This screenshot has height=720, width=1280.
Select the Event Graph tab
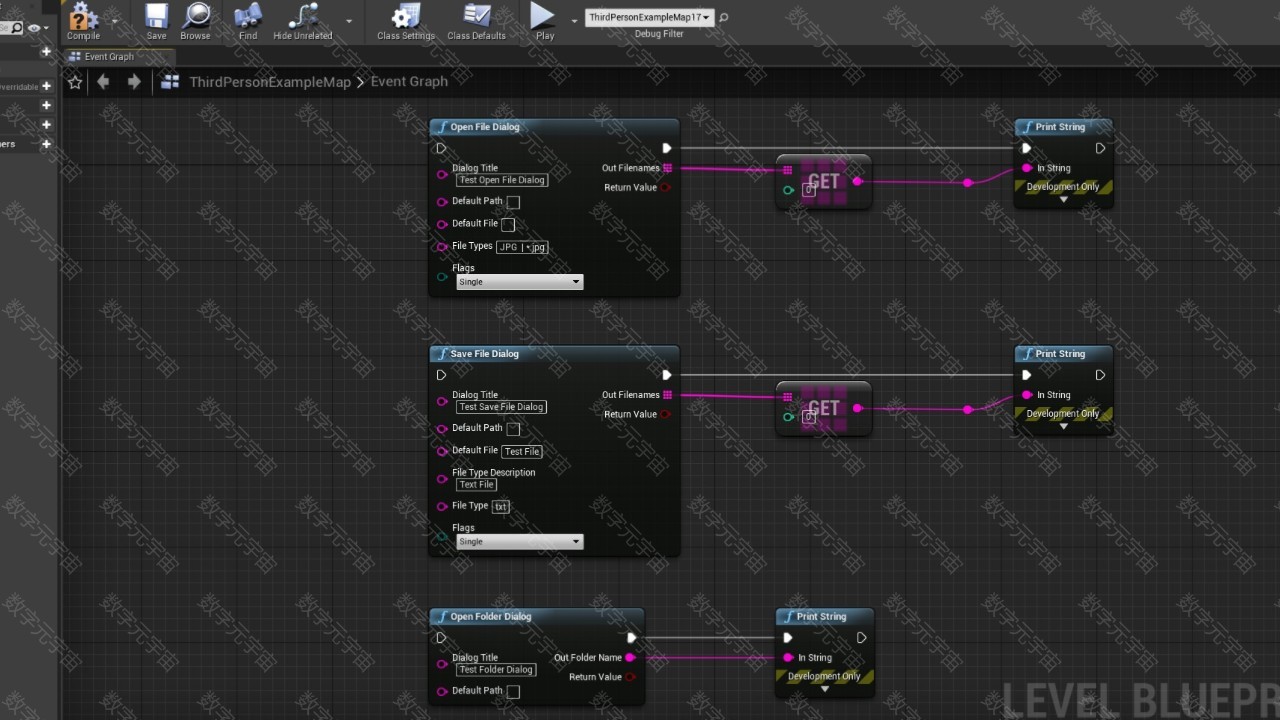(108, 57)
